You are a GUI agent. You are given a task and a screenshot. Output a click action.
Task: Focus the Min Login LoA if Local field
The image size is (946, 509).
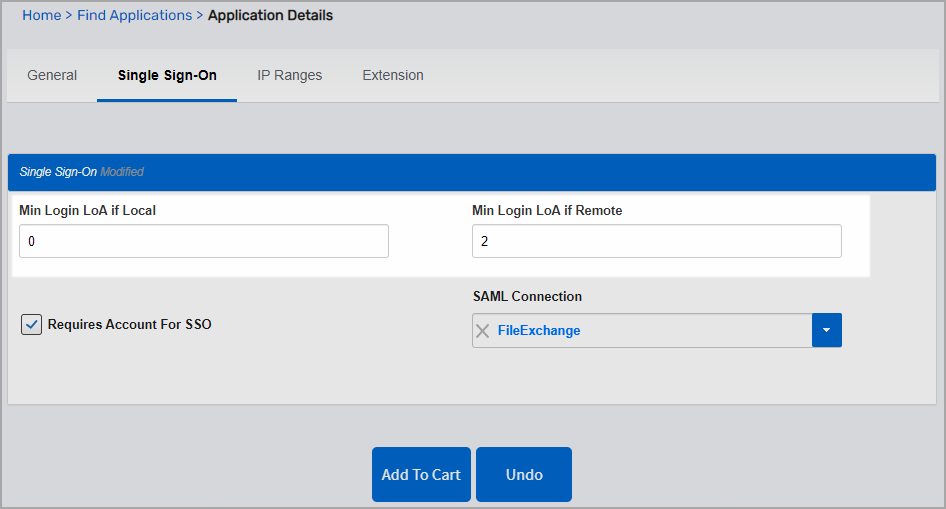(203, 241)
